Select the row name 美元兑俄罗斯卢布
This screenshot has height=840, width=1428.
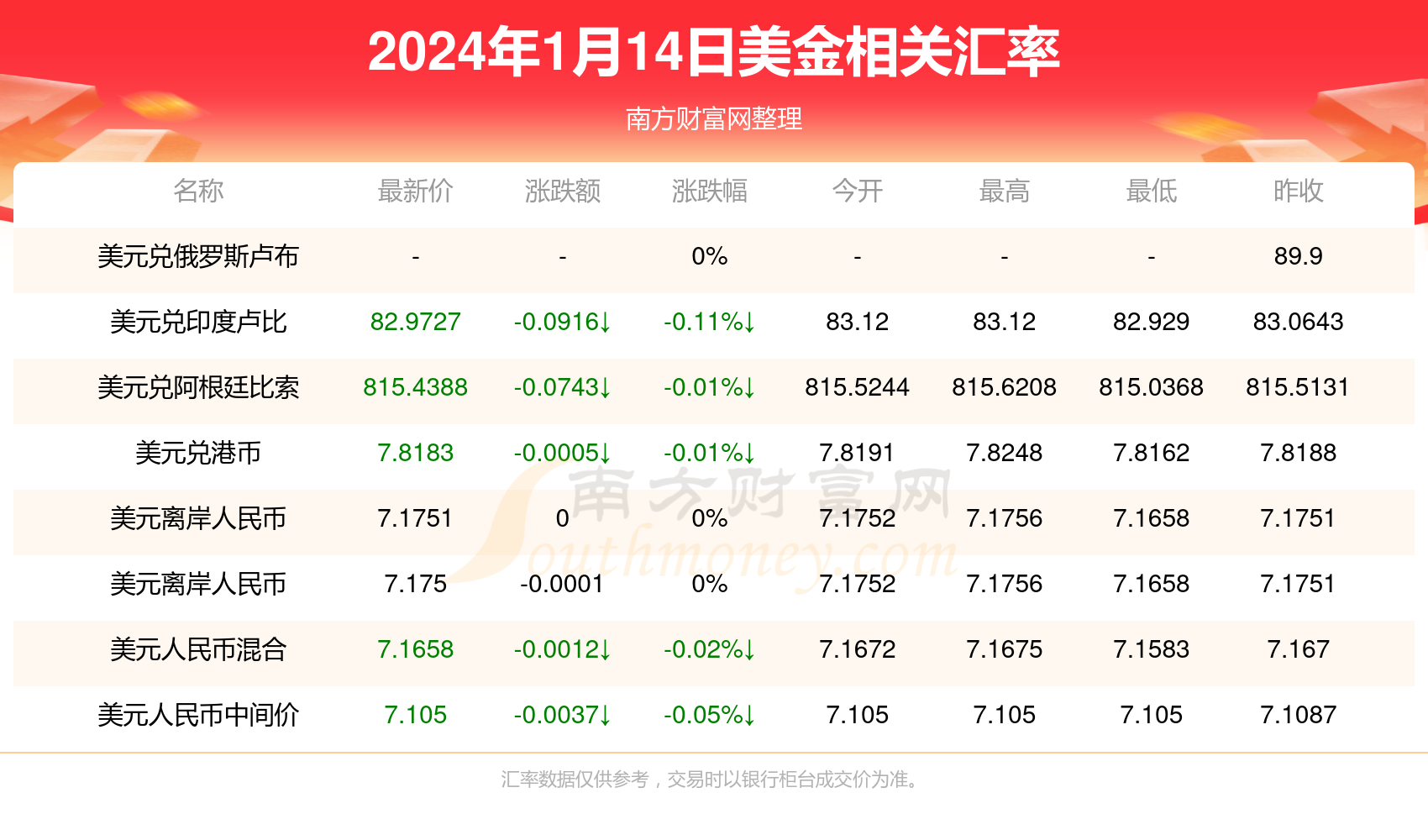(198, 256)
